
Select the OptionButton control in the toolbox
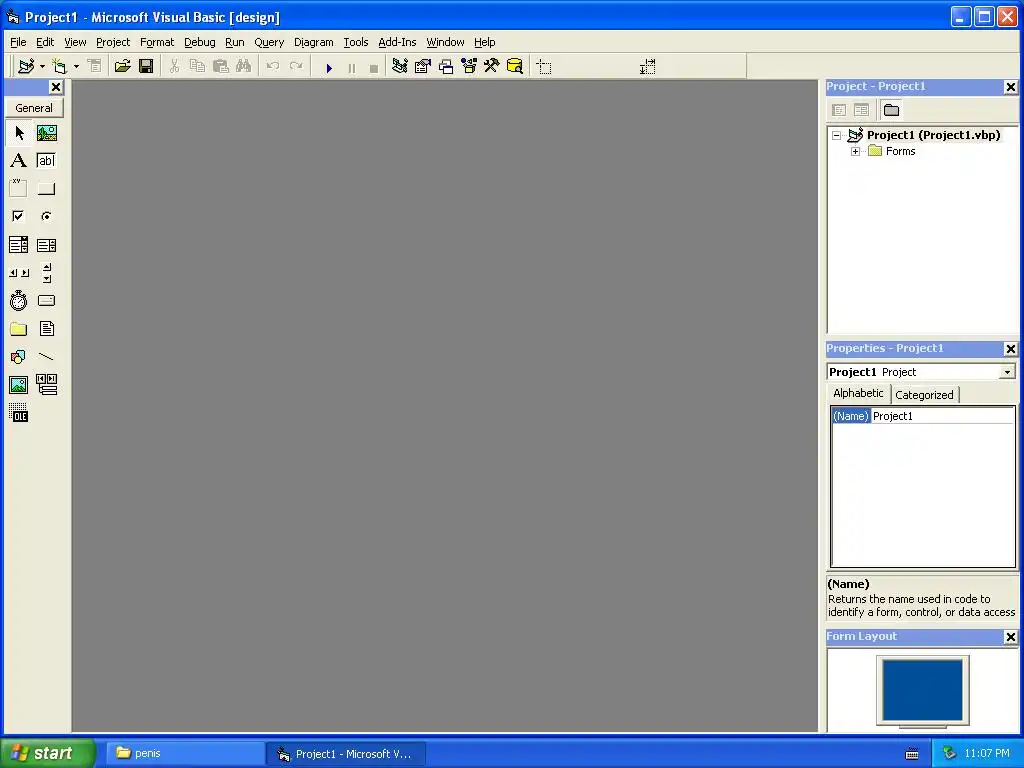pyautogui.click(x=46, y=216)
